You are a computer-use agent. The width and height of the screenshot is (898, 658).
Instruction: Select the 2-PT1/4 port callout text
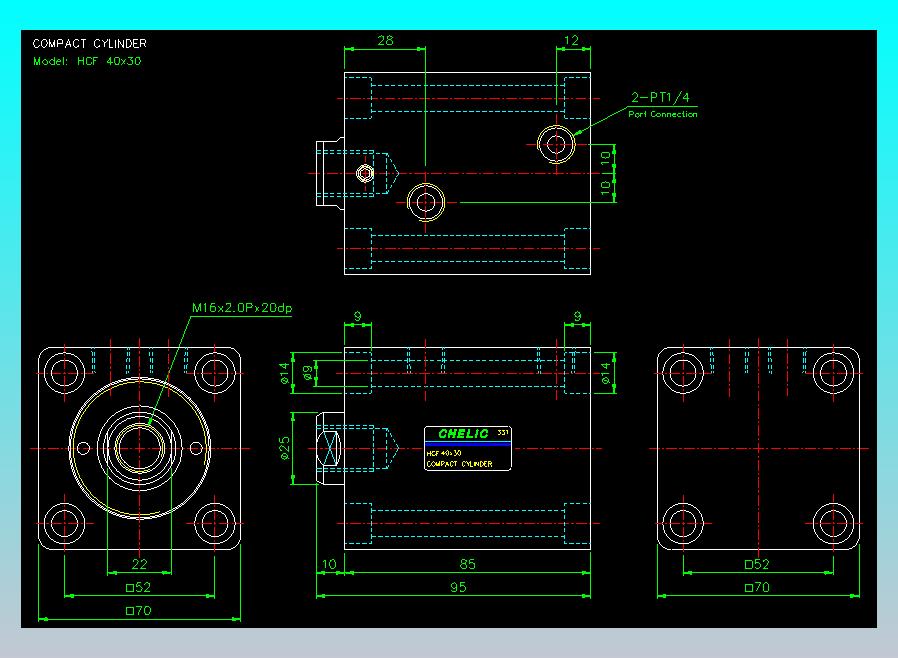coord(660,97)
